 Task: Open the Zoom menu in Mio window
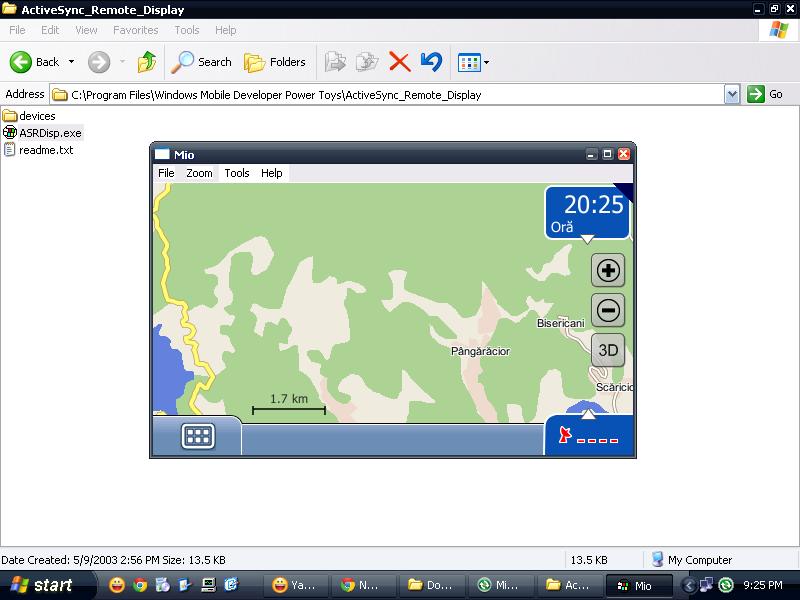(200, 173)
